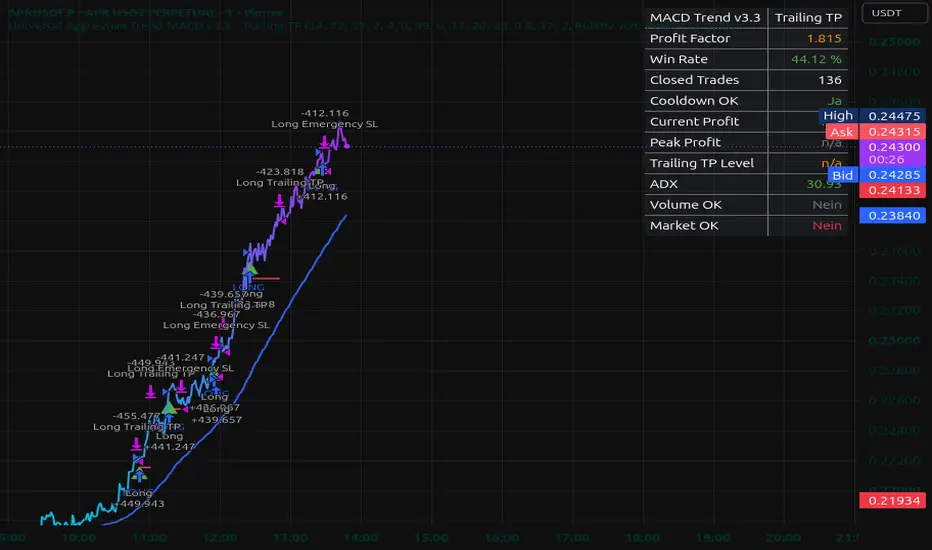Click the Long +441.247 entry marker
This screenshot has height=550, width=932.
tap(169, 441)
